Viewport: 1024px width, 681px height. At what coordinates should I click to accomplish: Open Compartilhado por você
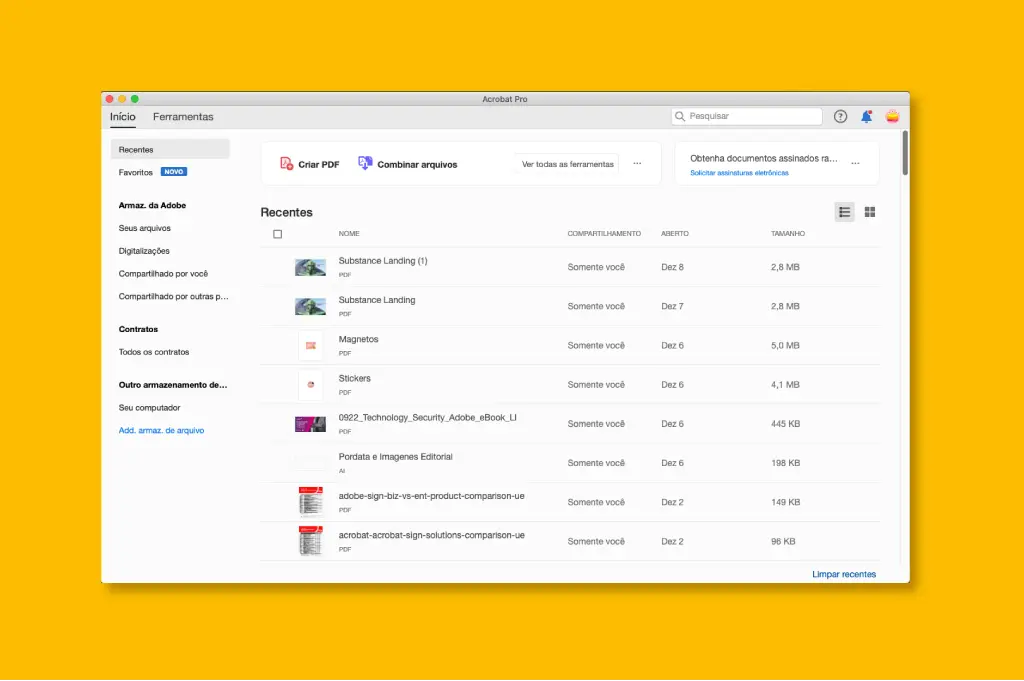point(163,274)
